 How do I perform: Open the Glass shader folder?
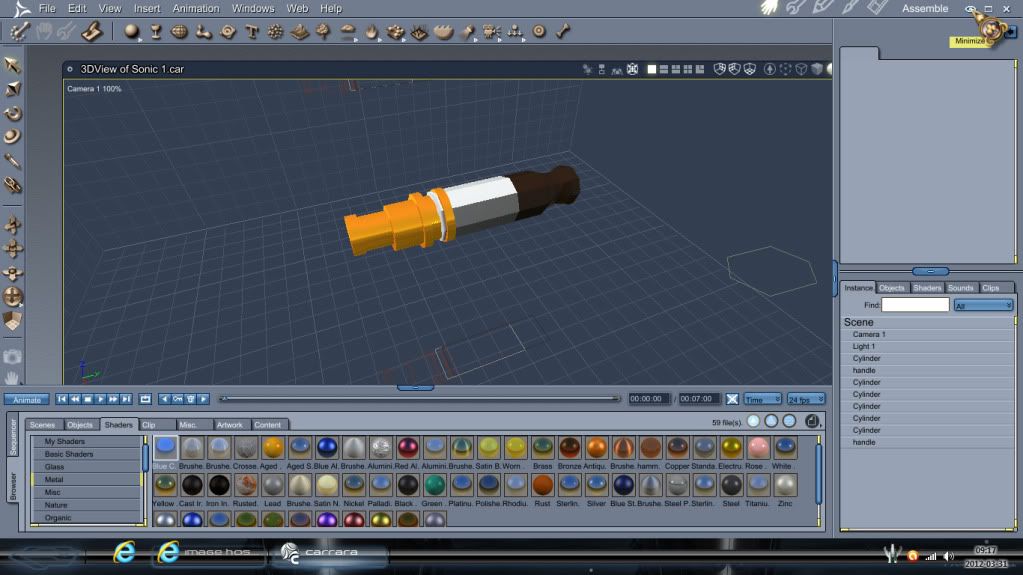coord(87,467)
